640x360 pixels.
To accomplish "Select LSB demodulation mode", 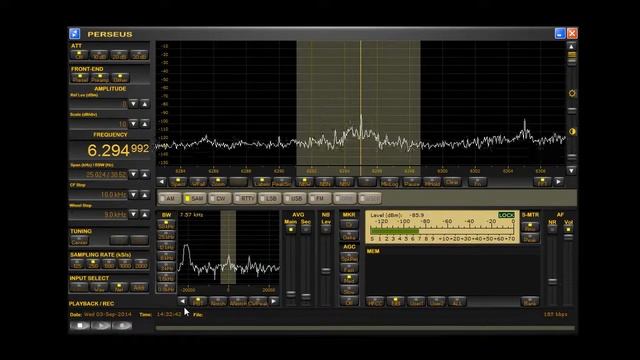I will [x=270, y=198].
